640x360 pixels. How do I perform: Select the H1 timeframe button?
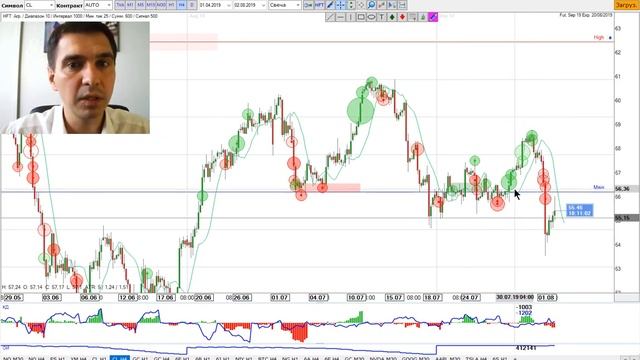click(x=171, y=5)
